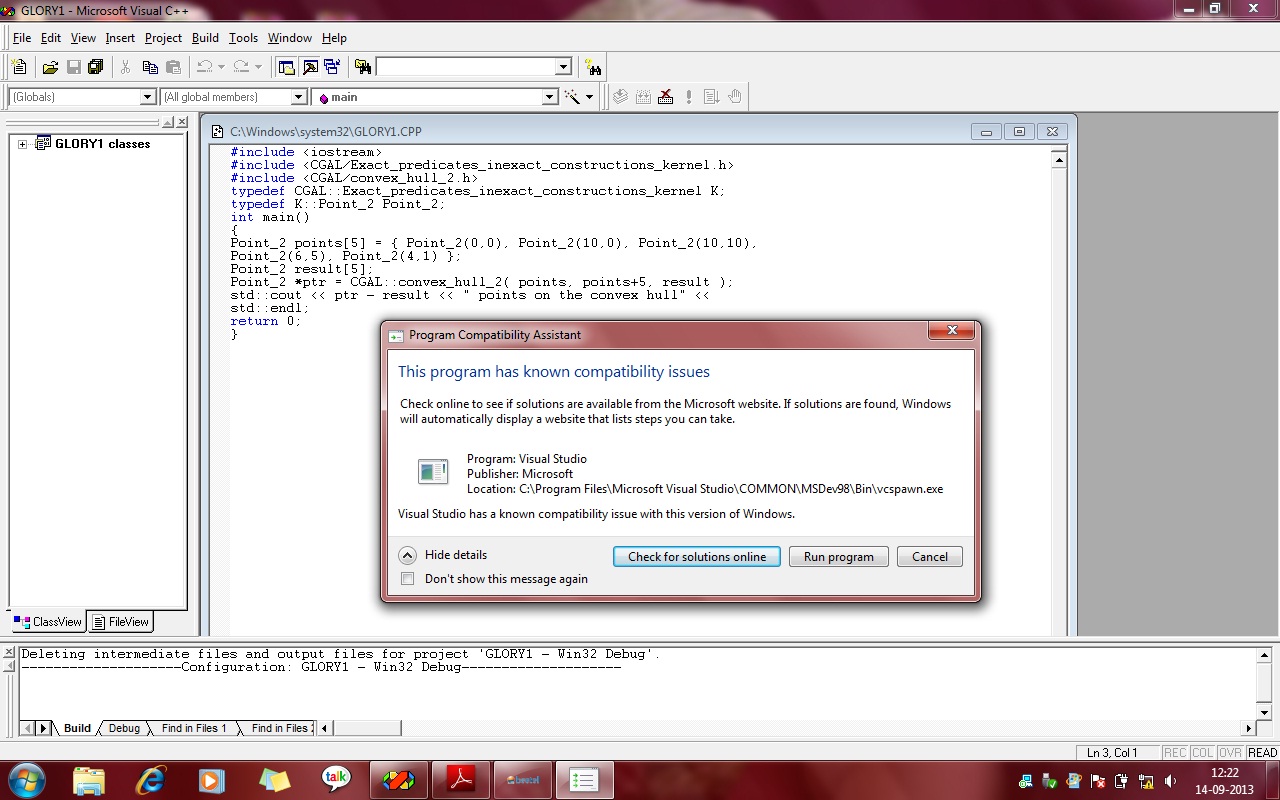Click the volume speaker tray icon
This screenshot has width=1280, height=800.
pyautogui.click(x=1169, y=780)
